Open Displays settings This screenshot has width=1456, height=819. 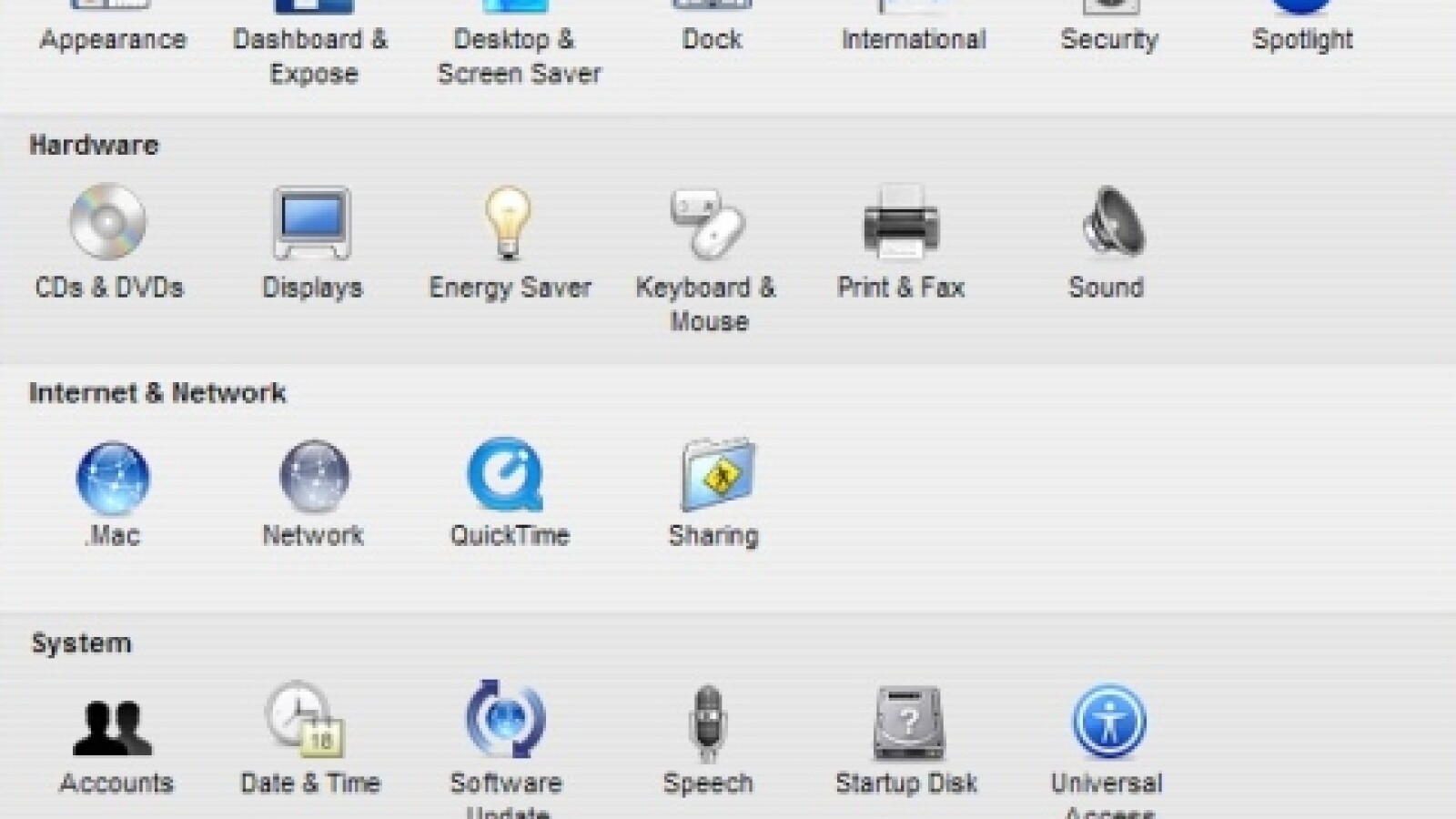click(x=311, y=223)
